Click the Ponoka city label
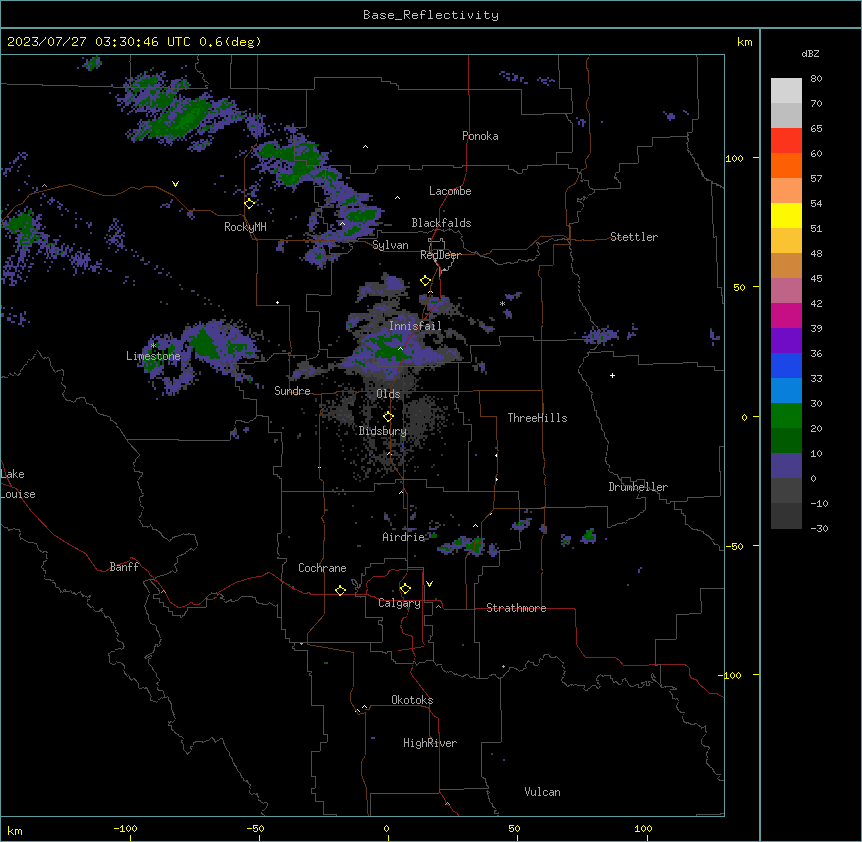The height and width of the screenshot is (842, 862). [480, 136]
